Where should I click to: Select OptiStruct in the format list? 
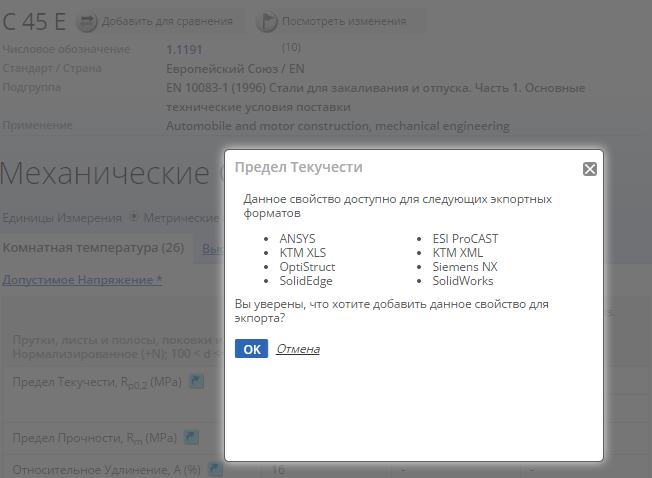(307, 267)
